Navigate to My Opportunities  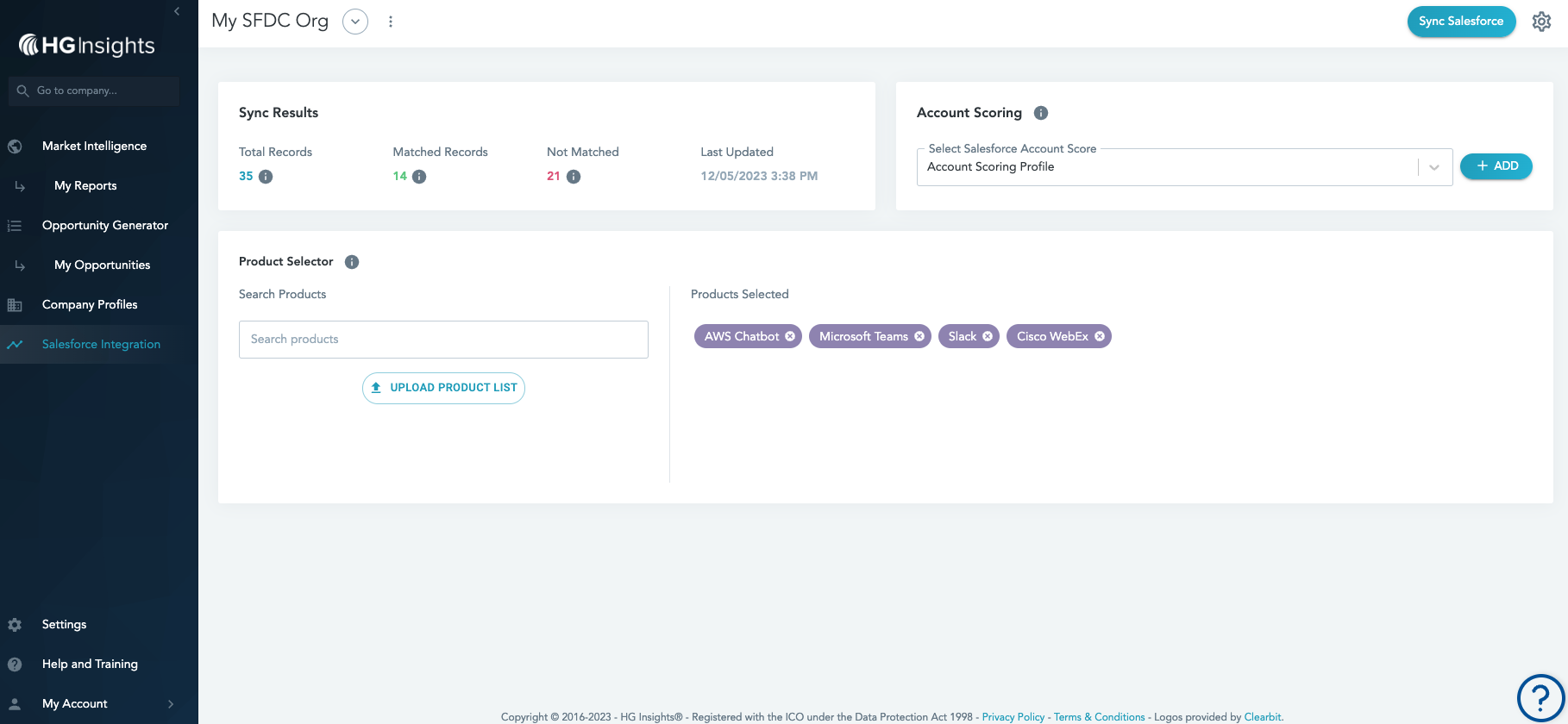coord(102,265)
